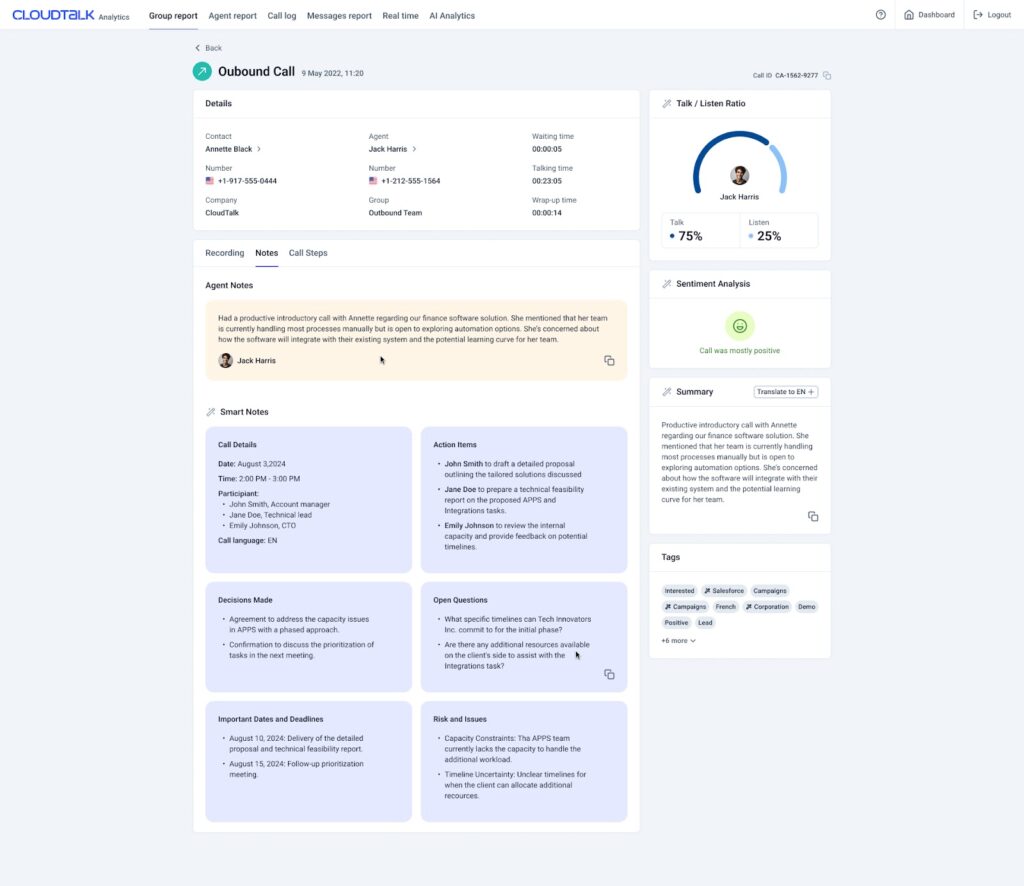Viewport: 1024px width, 886px height.
Task: Copy the agent notes text
Action: tap(609, 361)
